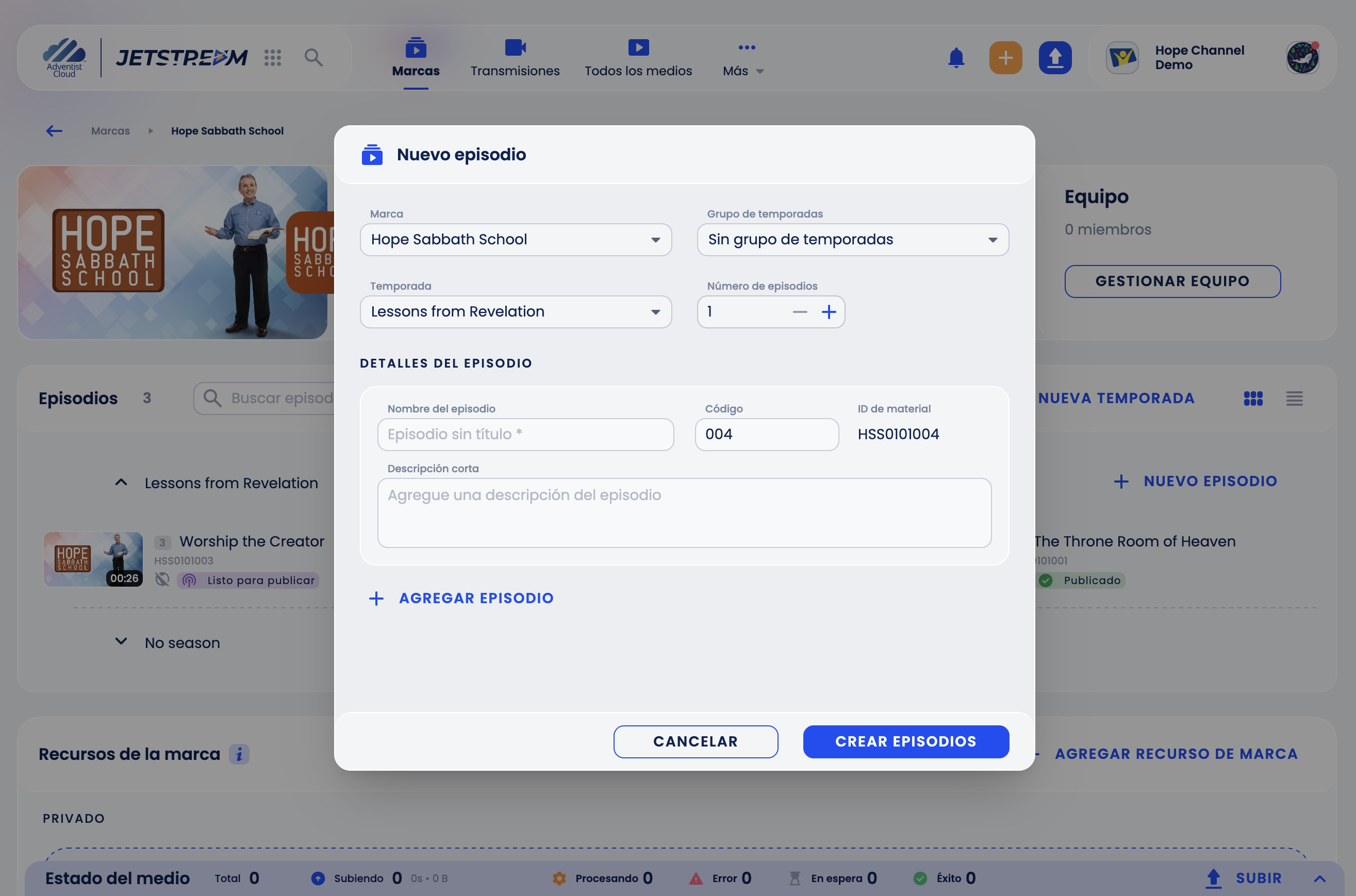Go to Marcas tab
This screenshot has width=1356, height=896.
point(416,59)
